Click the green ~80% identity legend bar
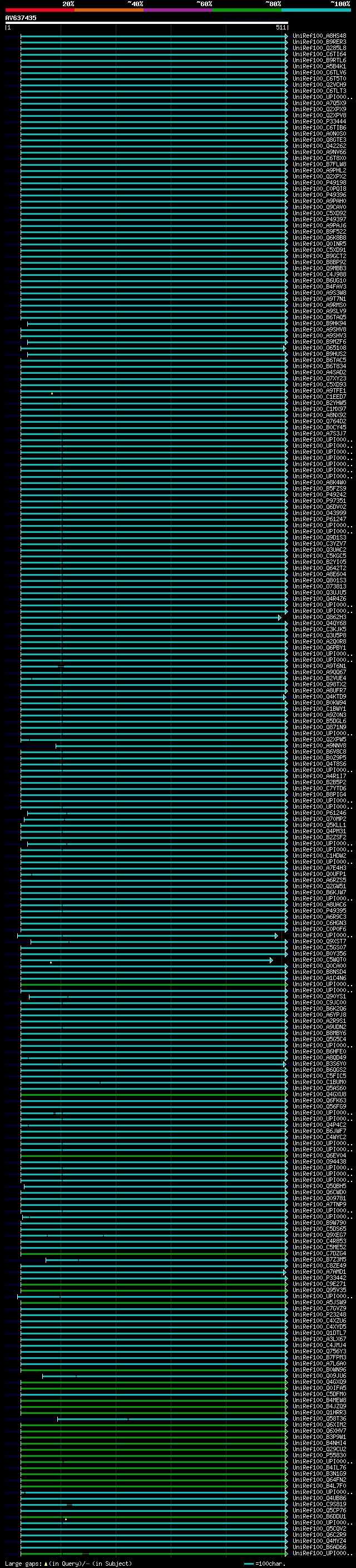The image size is (356, 1568). pyautogui.click(x=247, y=10)
